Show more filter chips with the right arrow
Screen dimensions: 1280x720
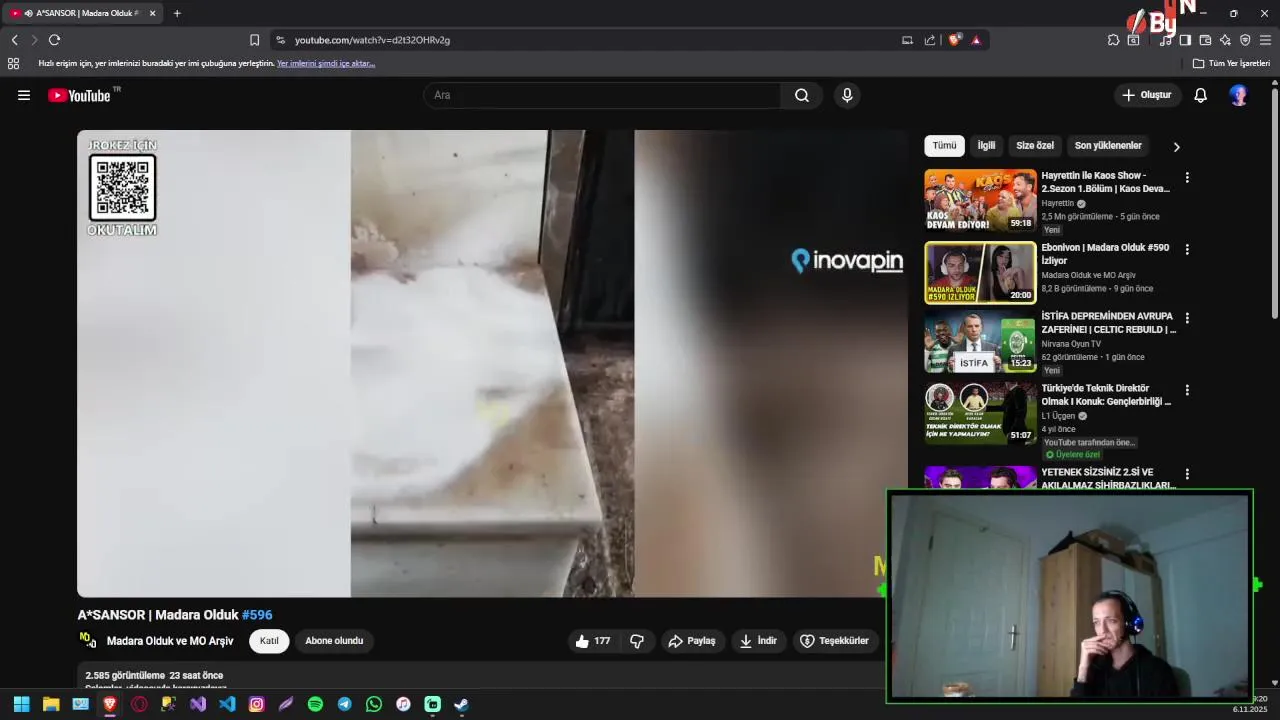(x=1176, y=146)
